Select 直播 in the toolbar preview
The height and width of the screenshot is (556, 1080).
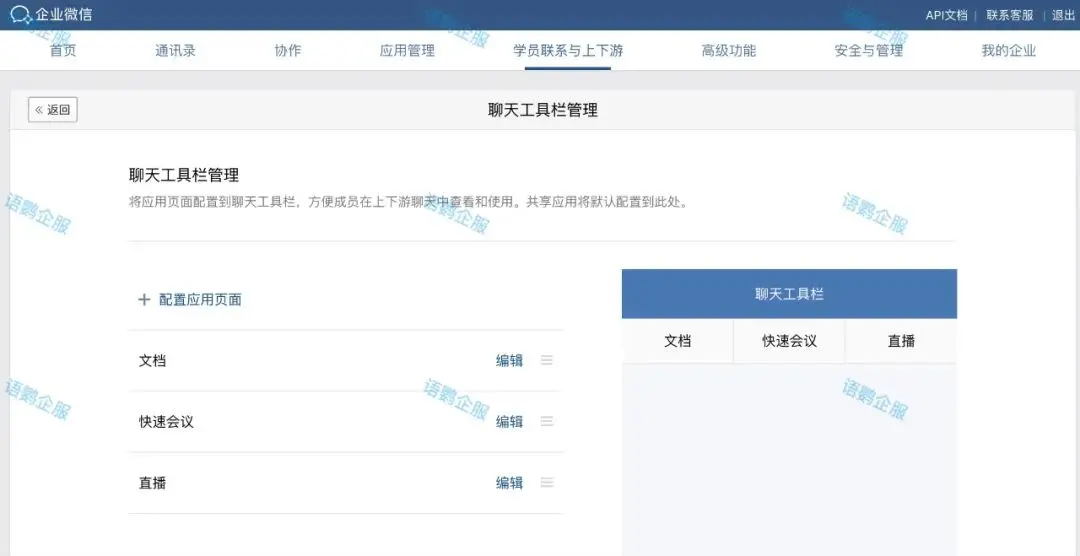point(901,341)
